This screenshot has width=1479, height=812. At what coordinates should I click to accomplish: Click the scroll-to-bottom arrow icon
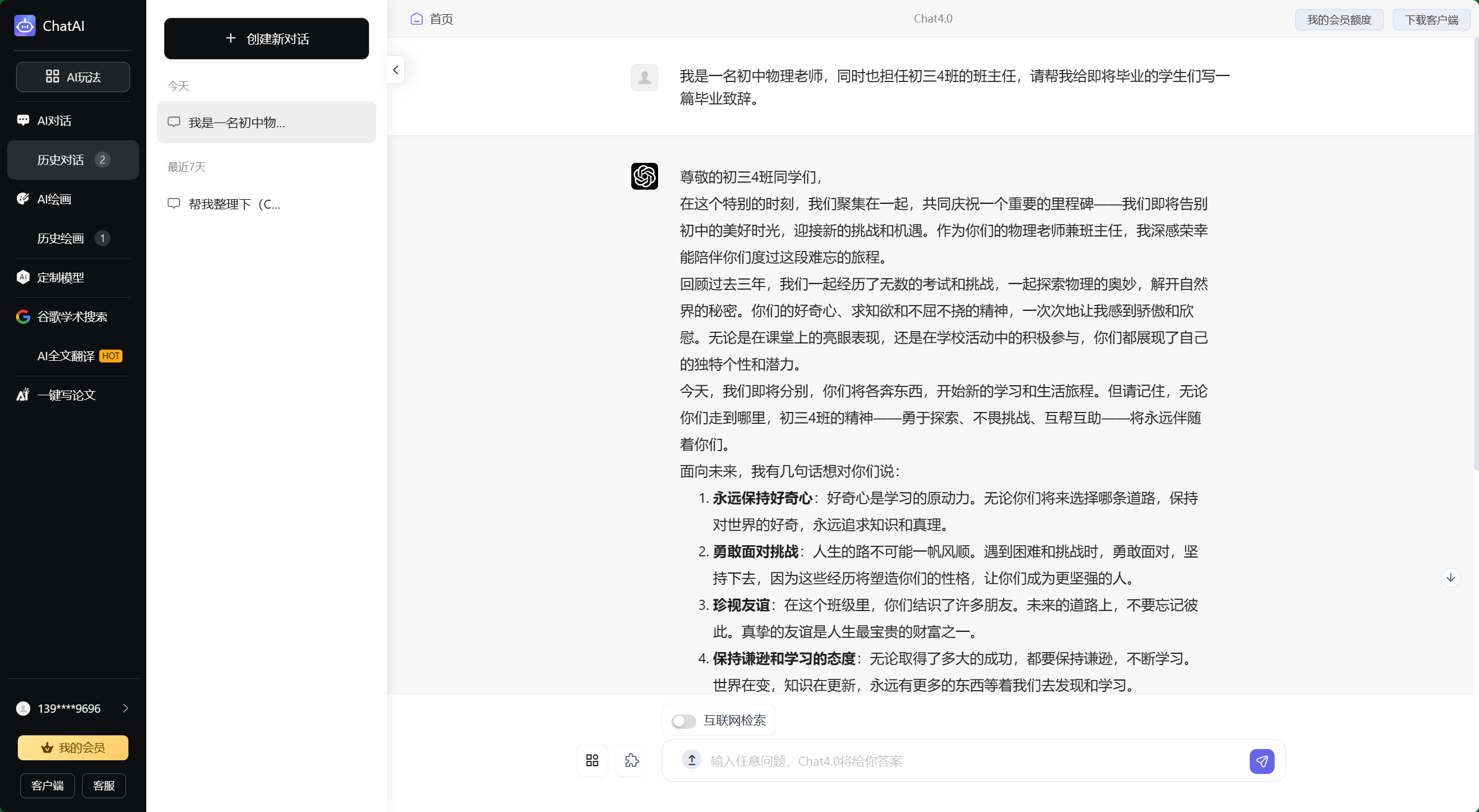pos(1450,578)
